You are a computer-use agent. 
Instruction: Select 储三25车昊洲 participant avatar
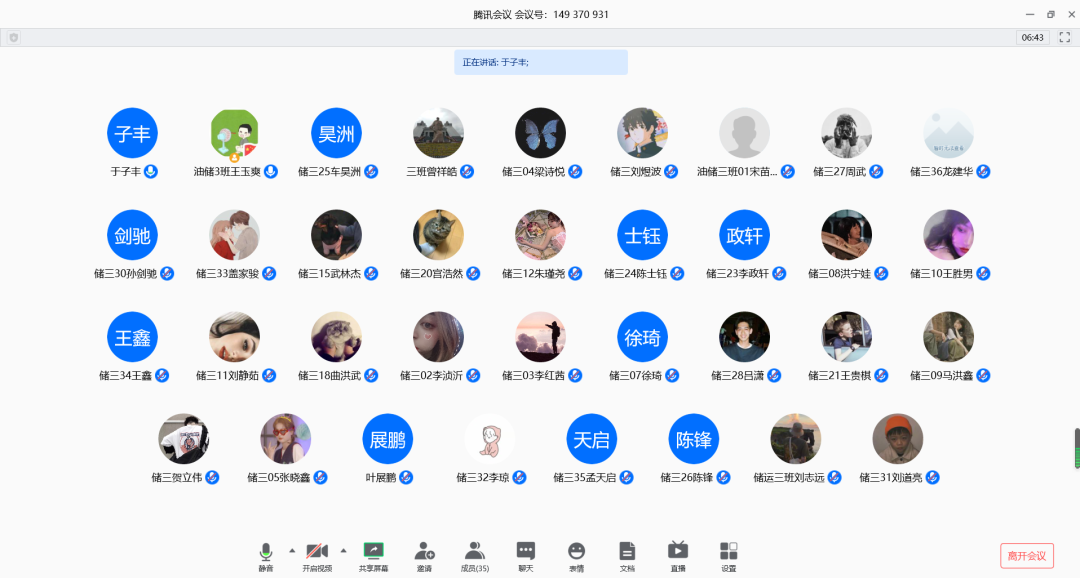point(337,134)
